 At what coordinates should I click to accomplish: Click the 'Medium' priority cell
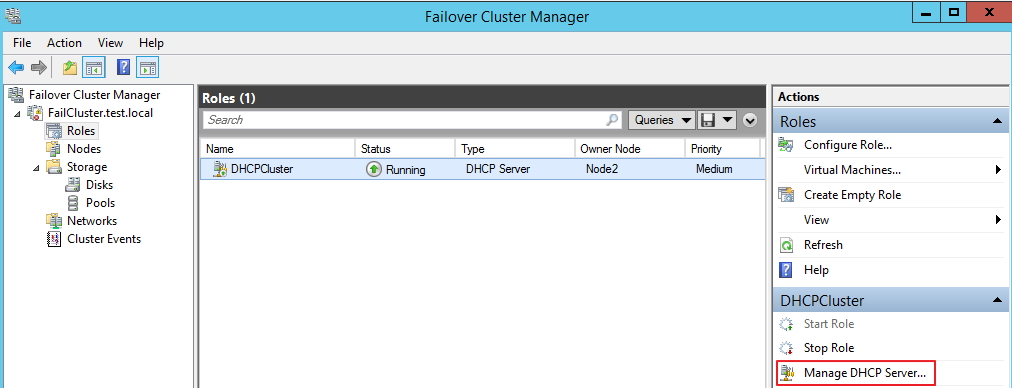click(714, 170)
